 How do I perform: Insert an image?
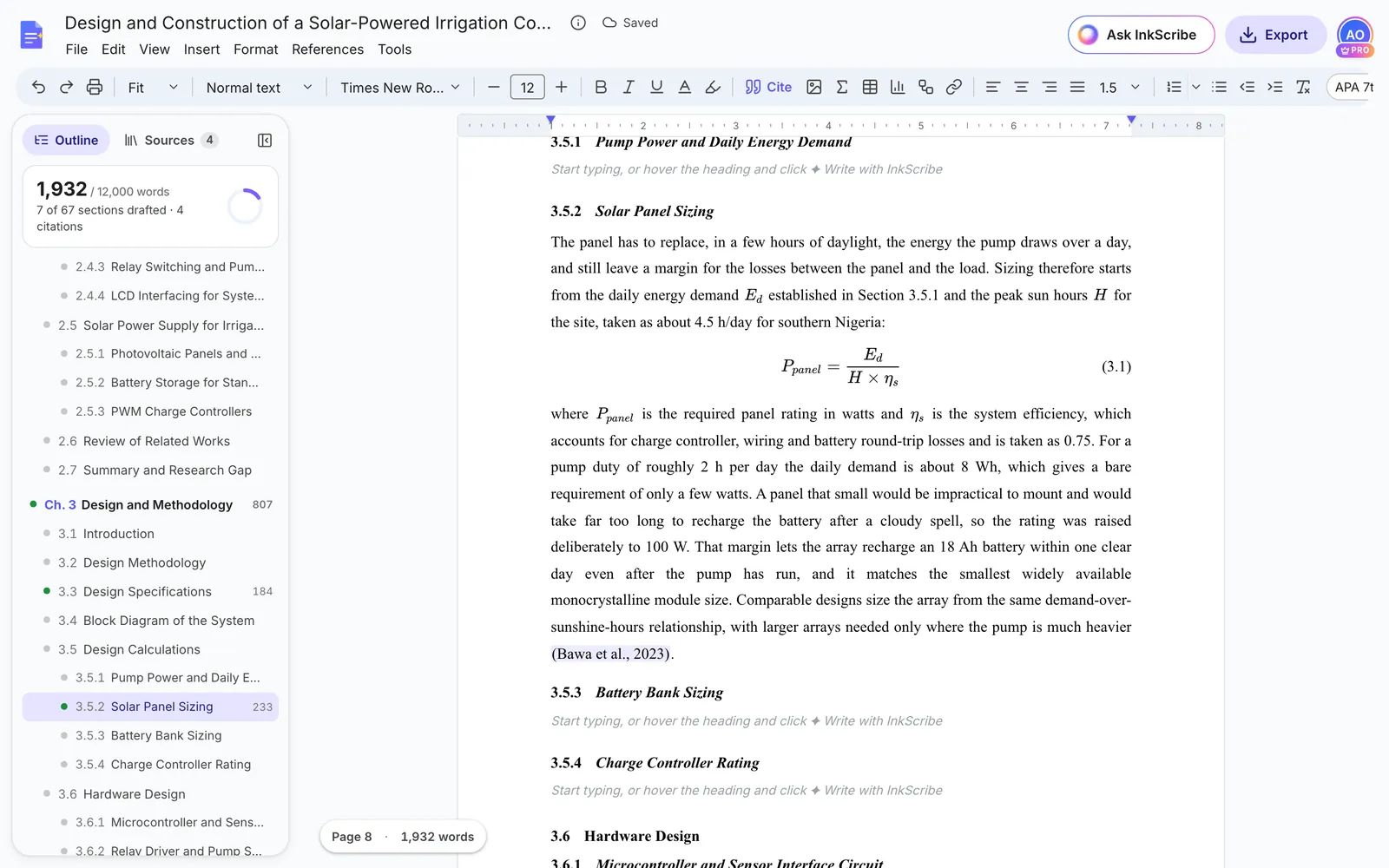[814, 87]
